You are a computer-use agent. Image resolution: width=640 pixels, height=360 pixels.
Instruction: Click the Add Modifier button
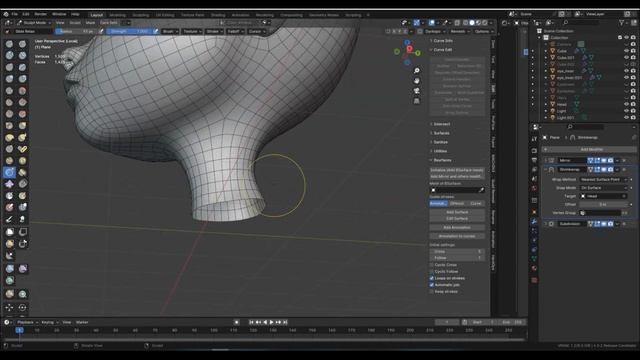click(x=591, y=149)
